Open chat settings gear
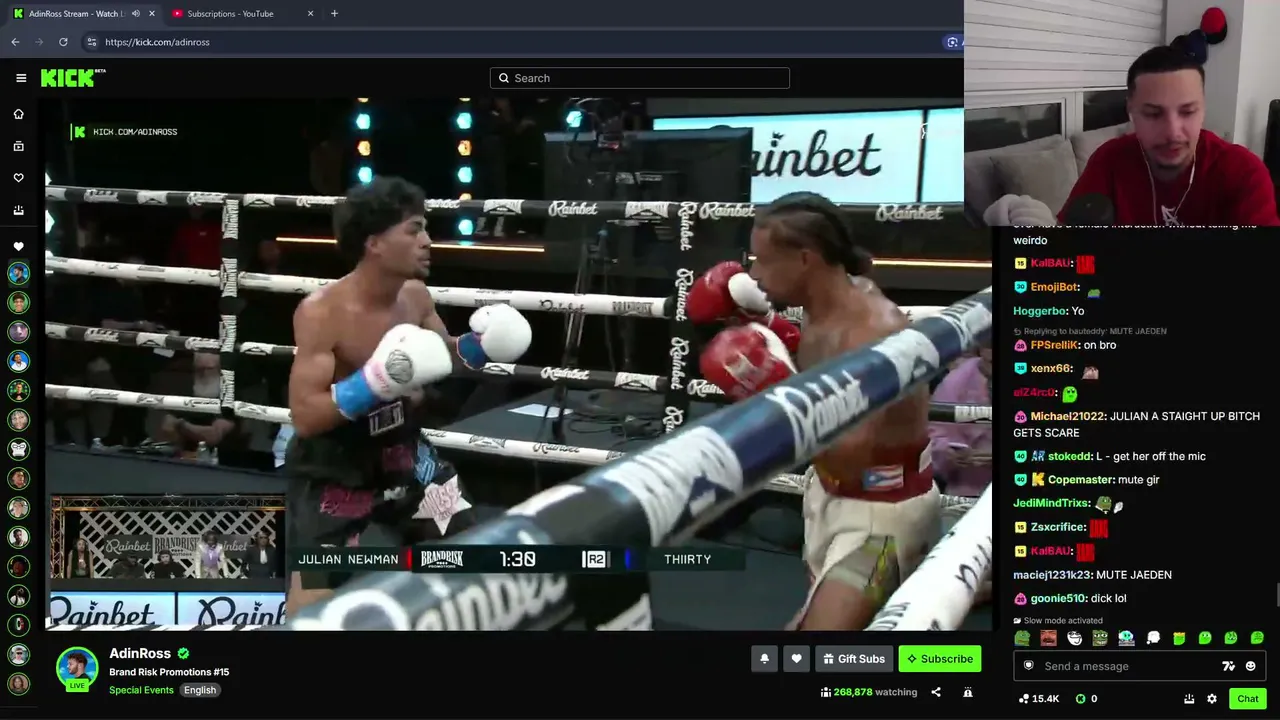This screenshot has width=1280, height=720. tap(1212, 699)
